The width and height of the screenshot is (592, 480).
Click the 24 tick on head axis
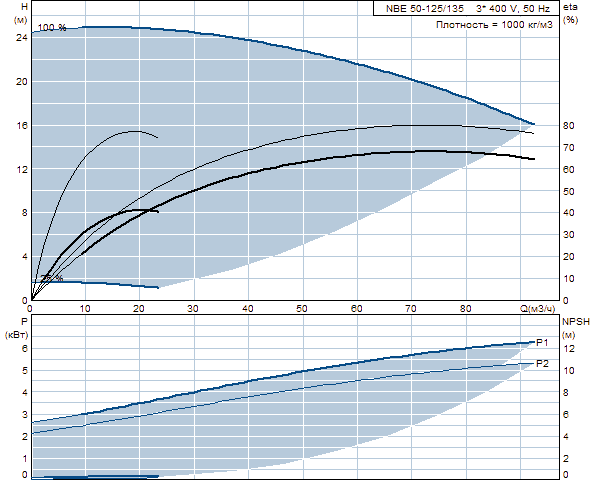(22, 38)
